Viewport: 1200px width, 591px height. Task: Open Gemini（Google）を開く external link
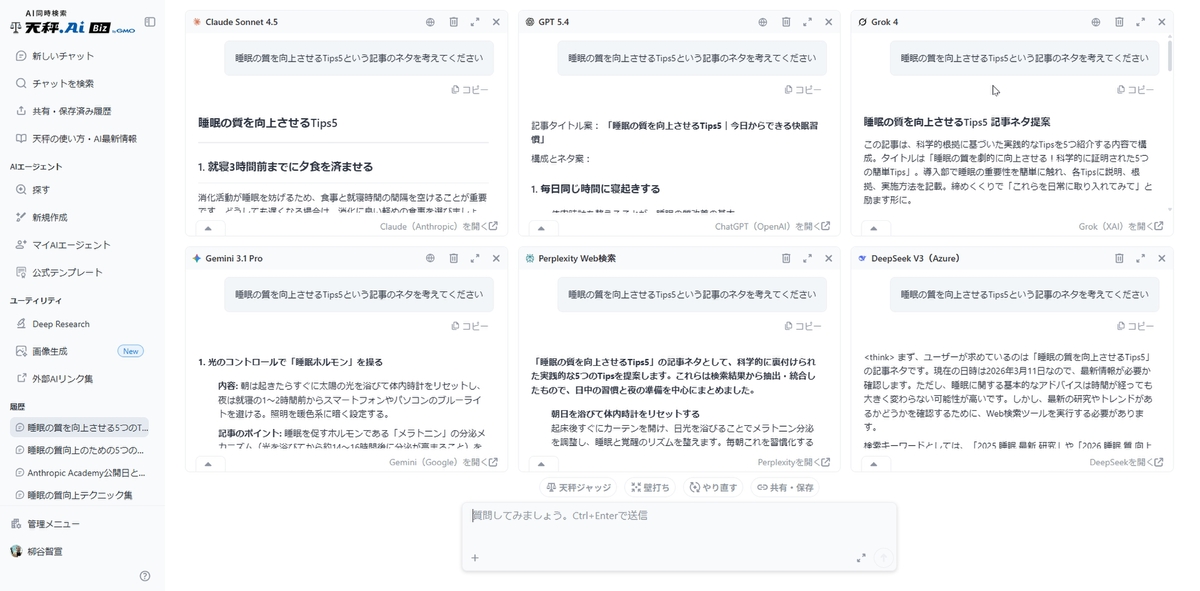(443, 463)
